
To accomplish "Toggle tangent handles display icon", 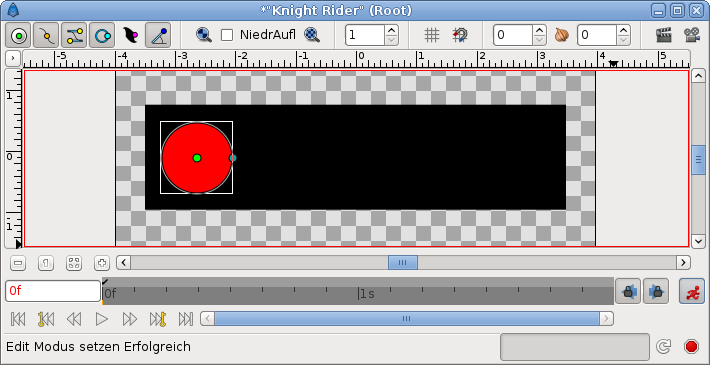I will click(74, 35).
